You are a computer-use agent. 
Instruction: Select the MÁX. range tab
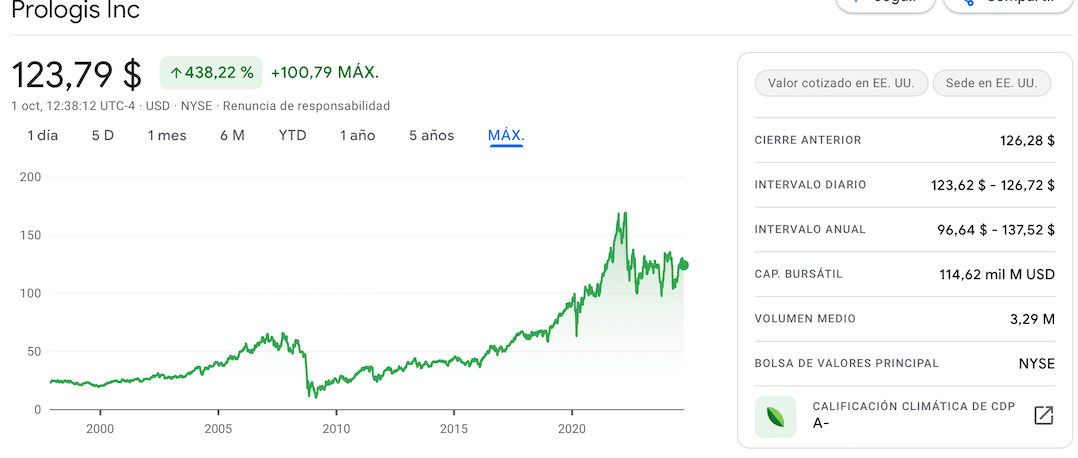pyautogui.click(x=506, y=135)
